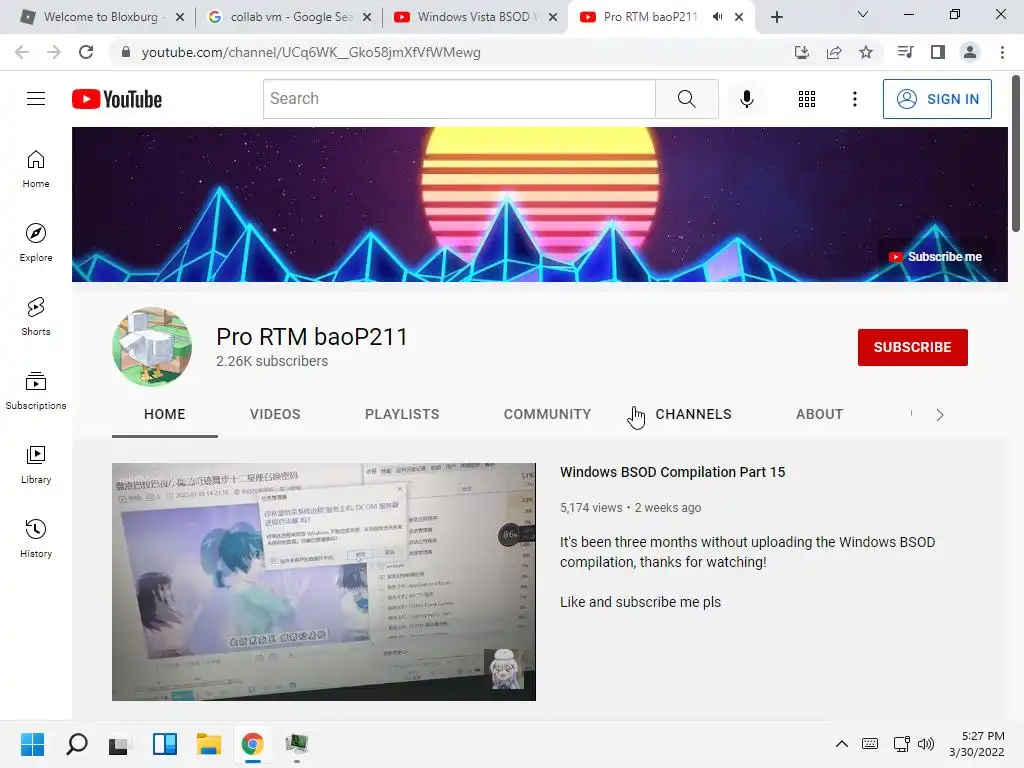The width and height of the screenshot is (1024, 768).
Task: Select the CHANNELS channel tab
Action: click(694, 415)
